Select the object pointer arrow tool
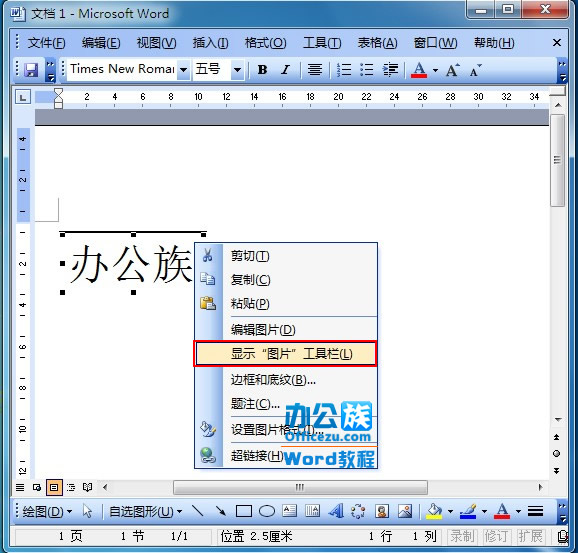This screenshot has height=553, width=578. [x=87, y=511]
